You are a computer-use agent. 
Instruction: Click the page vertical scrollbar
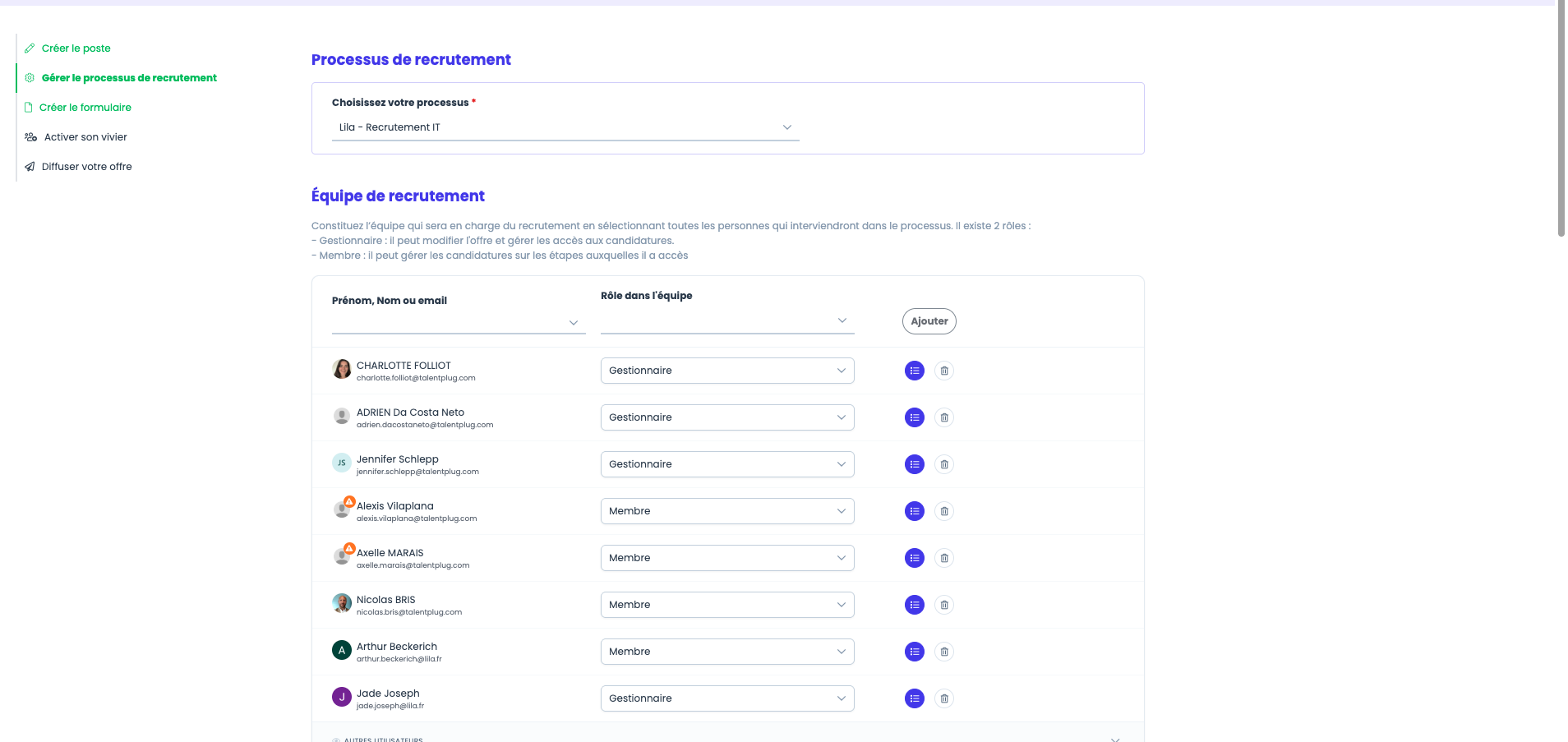1561,119
